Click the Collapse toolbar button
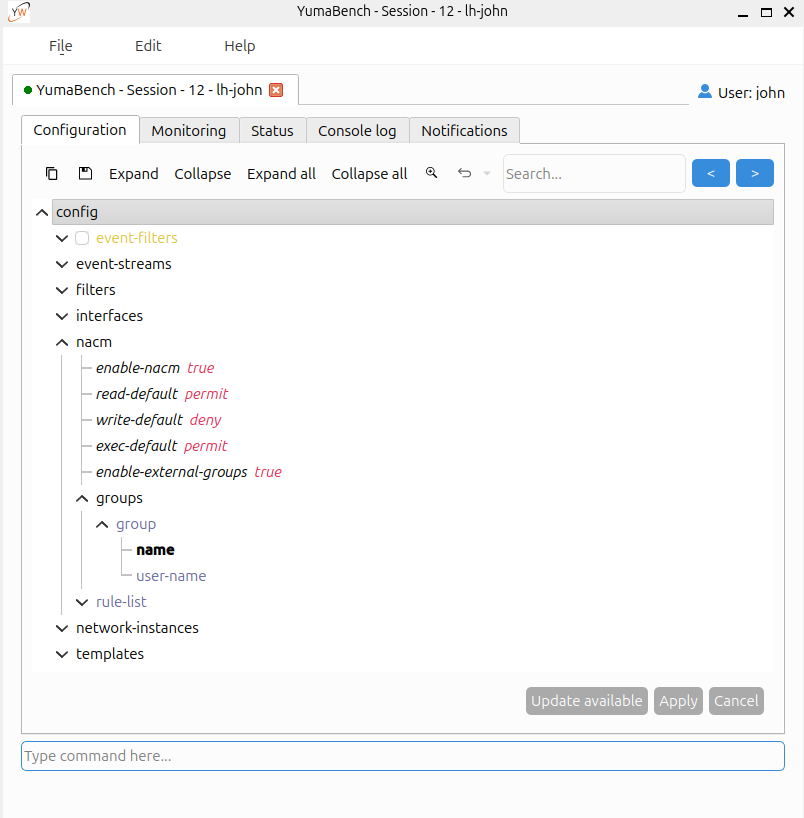 [x=202, y=174]
